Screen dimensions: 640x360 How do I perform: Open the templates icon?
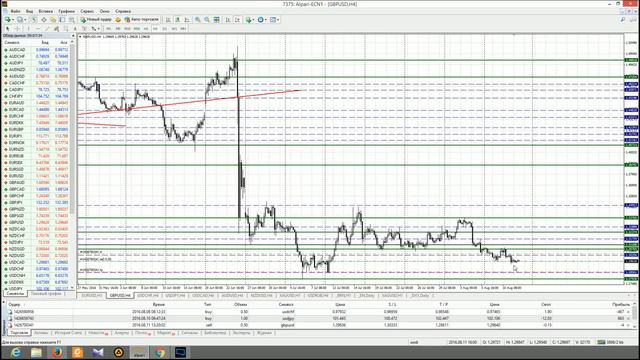click(x=273, y=20)
